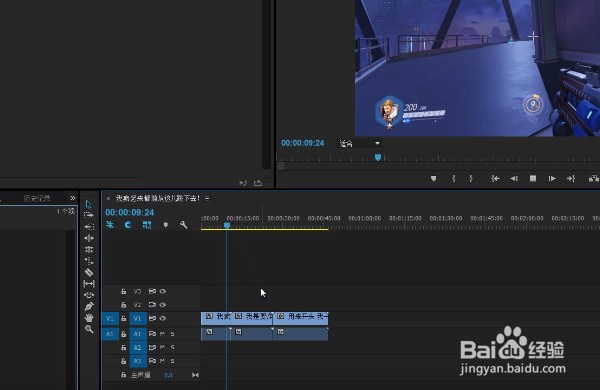Hide V2 track output eye
The width and height of the screenshot is (600, 390).
(x=163, y=305)
